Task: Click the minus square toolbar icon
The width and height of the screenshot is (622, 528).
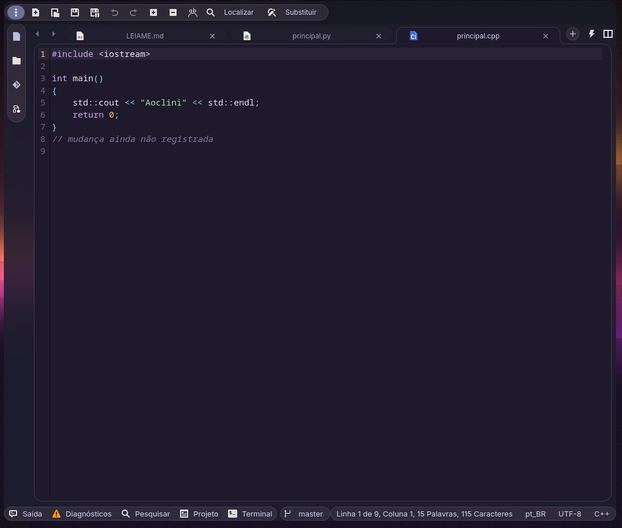Action: [173, 12]
